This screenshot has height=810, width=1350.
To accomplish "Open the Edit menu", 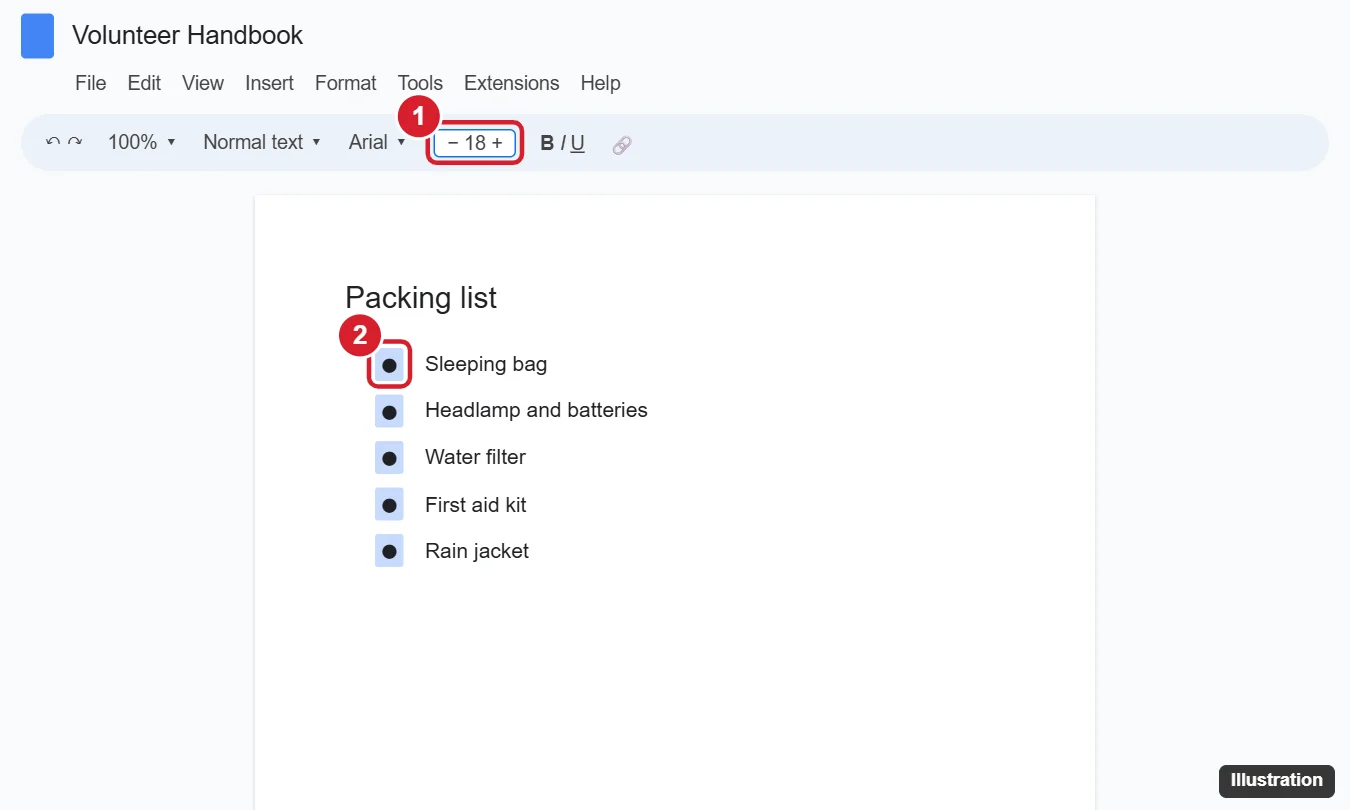I will (144, 83).
